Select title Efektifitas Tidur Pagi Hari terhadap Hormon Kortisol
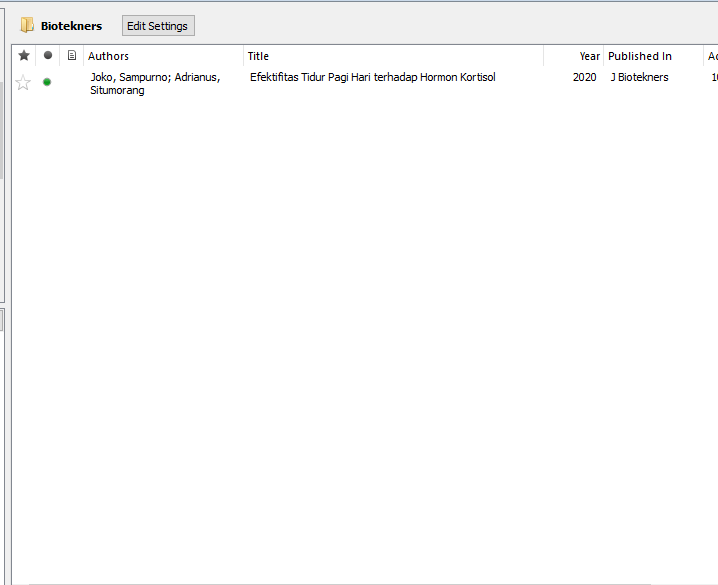718x585 pixels. [x=373, y=77]
